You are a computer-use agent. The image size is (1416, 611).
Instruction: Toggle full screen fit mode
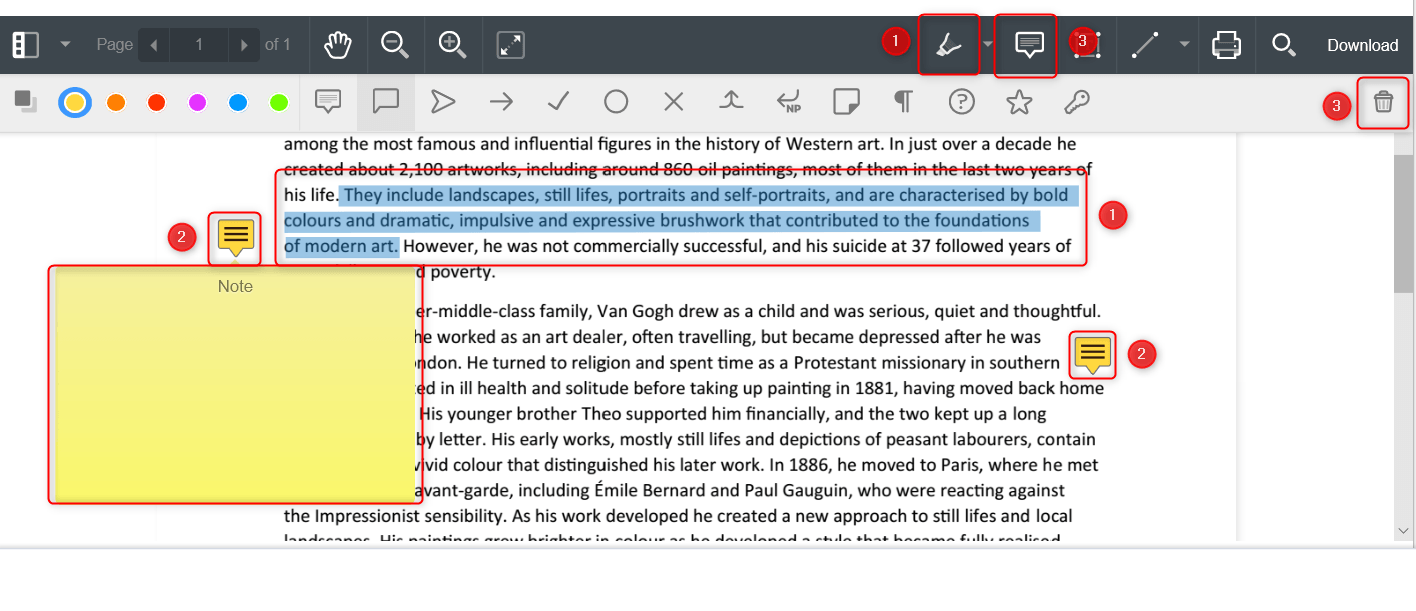point(511,45)
